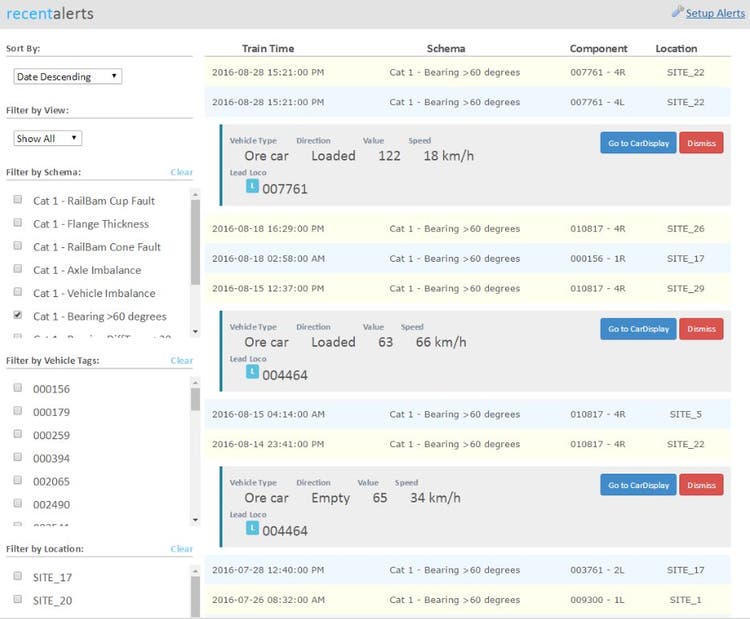This screenshot has height=619, width=750.
Task: Open the Show All view filter dropdown
Action: click(x=47, y=138)
